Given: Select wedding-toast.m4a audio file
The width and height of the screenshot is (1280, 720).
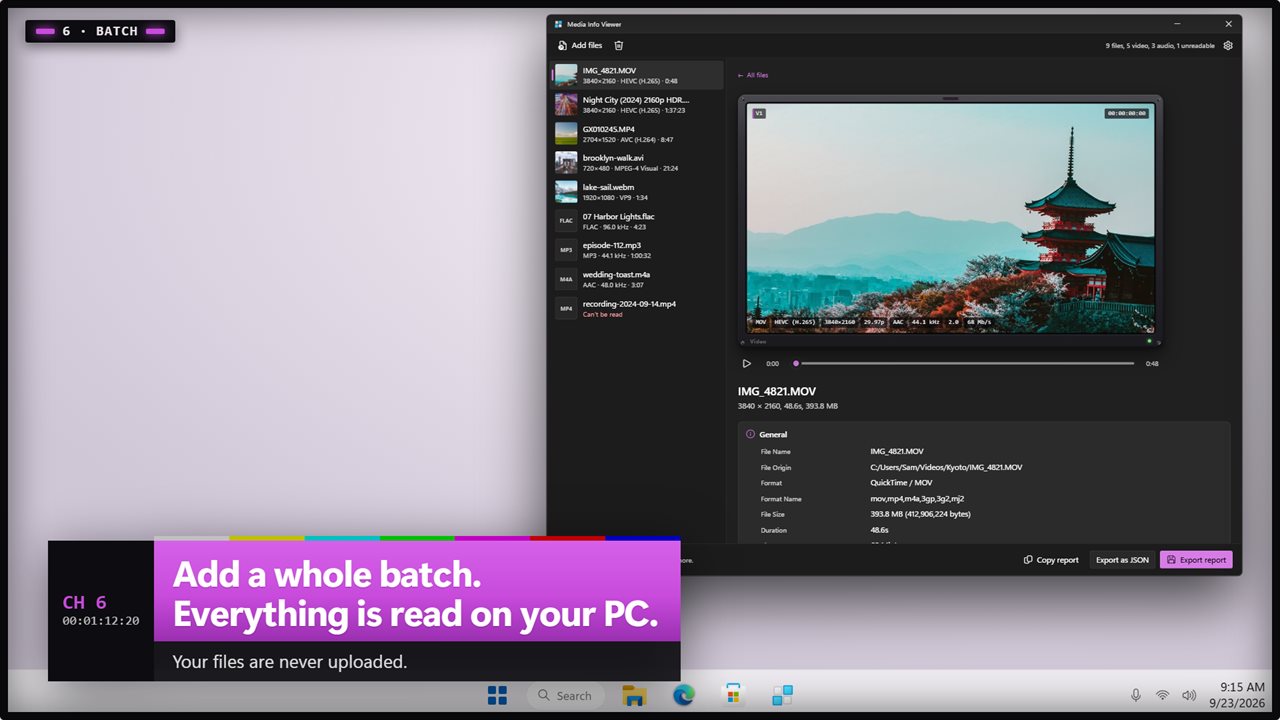Looking at the screenshot, I should click(637, 278).
